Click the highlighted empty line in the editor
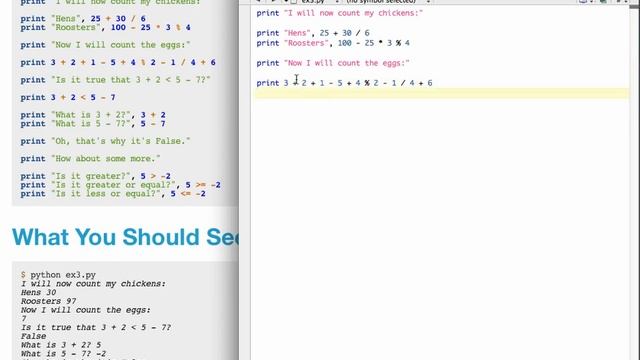 (x=442, y=93)
